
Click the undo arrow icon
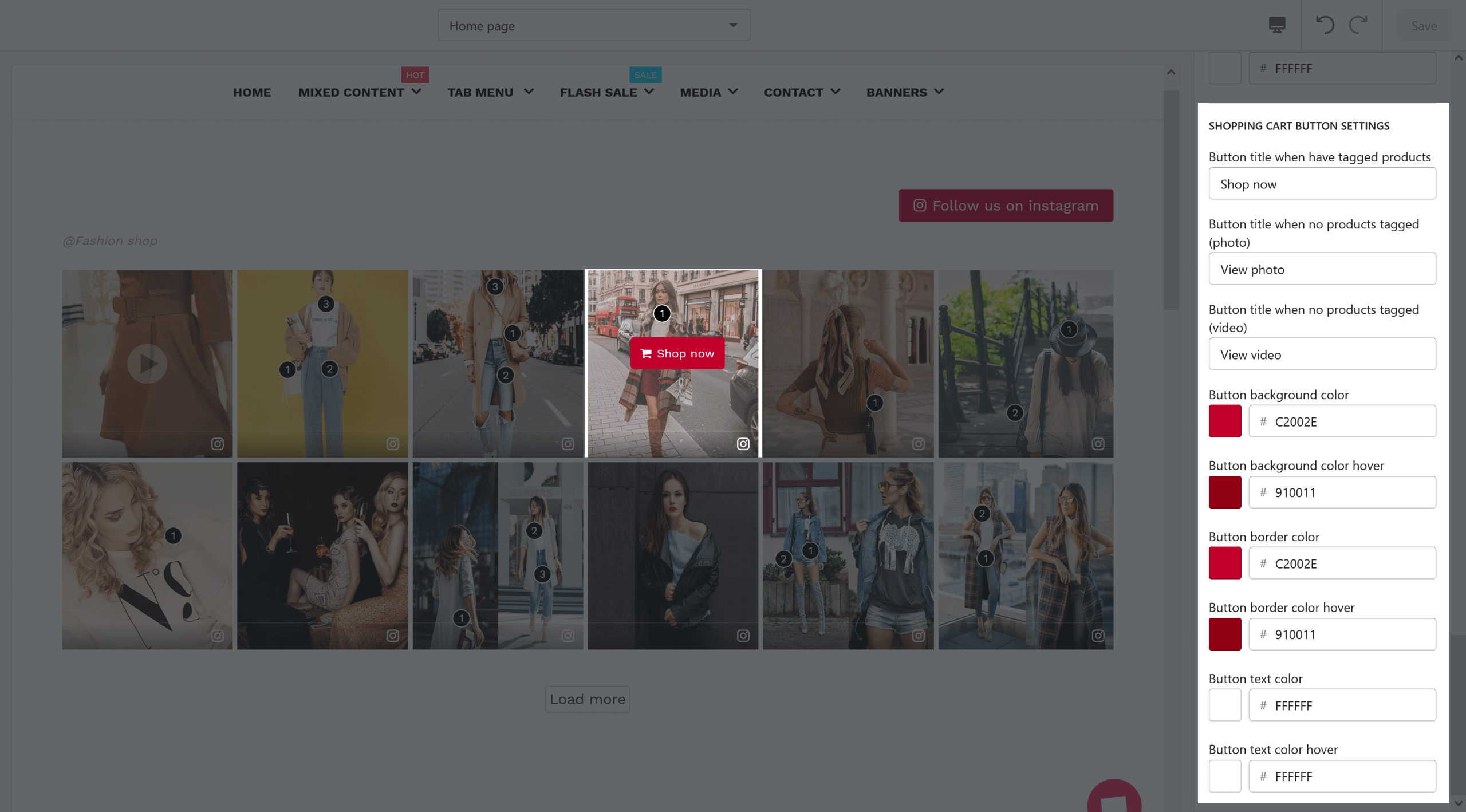(1325, 25)
